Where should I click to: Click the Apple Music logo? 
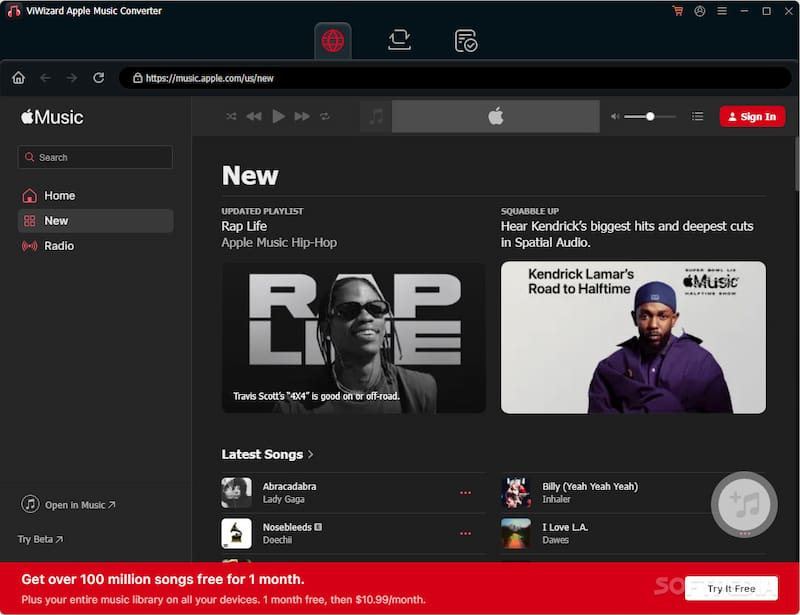point(52,117)
